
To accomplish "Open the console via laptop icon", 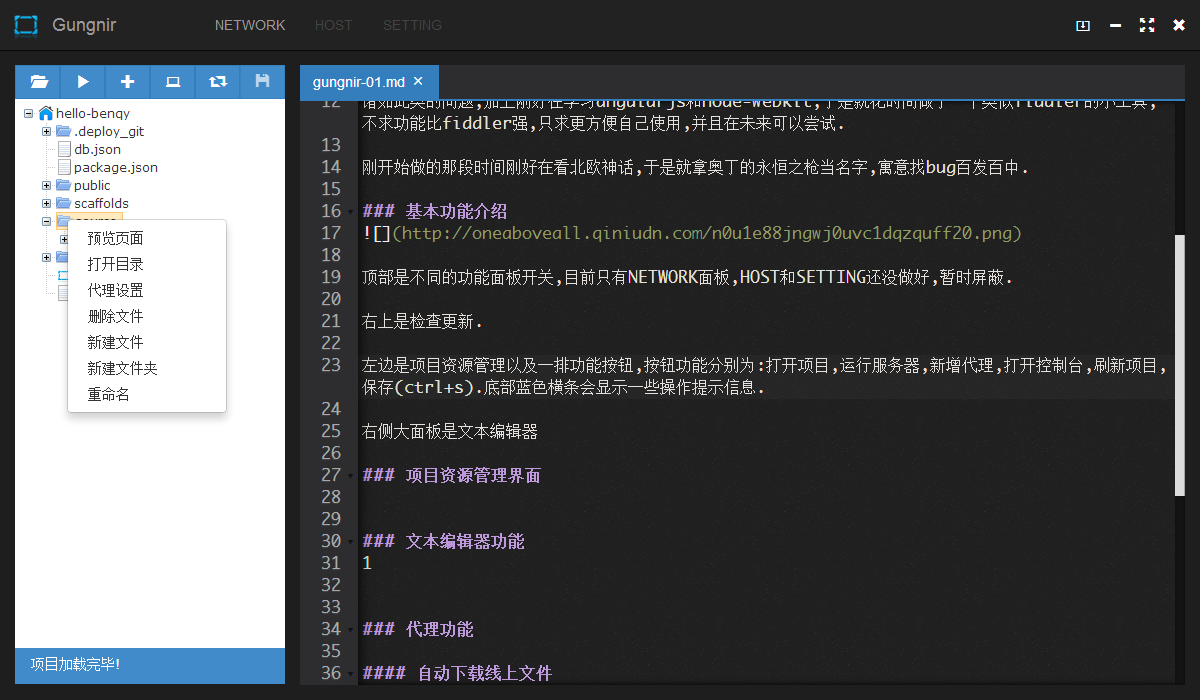I will (x=173, y=82).
